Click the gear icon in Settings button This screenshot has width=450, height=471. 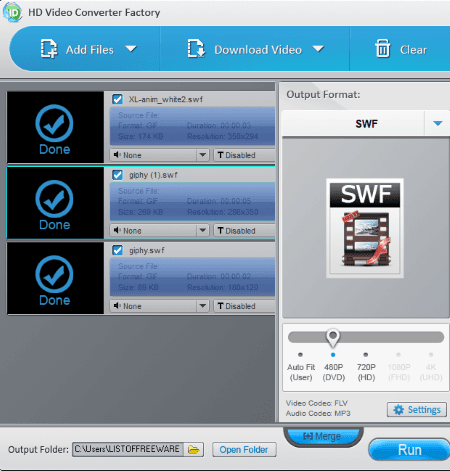click(398, 410)
